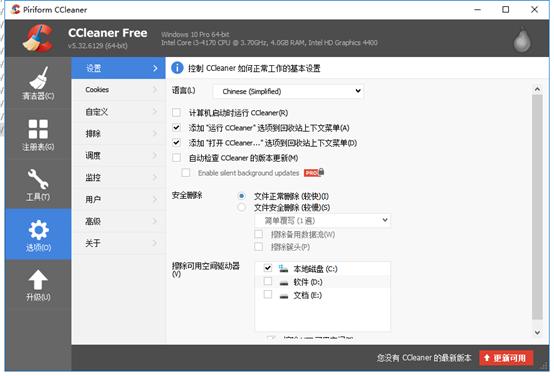Open the 高级 (Advanced) settings menu item

118,221
